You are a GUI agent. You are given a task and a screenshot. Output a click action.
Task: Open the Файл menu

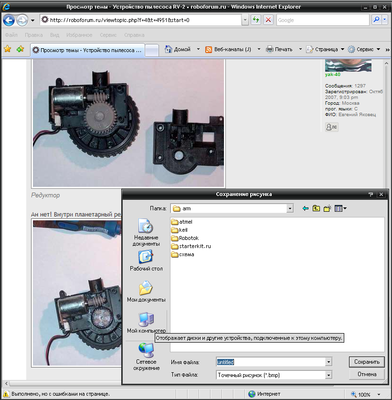point(11,35)
